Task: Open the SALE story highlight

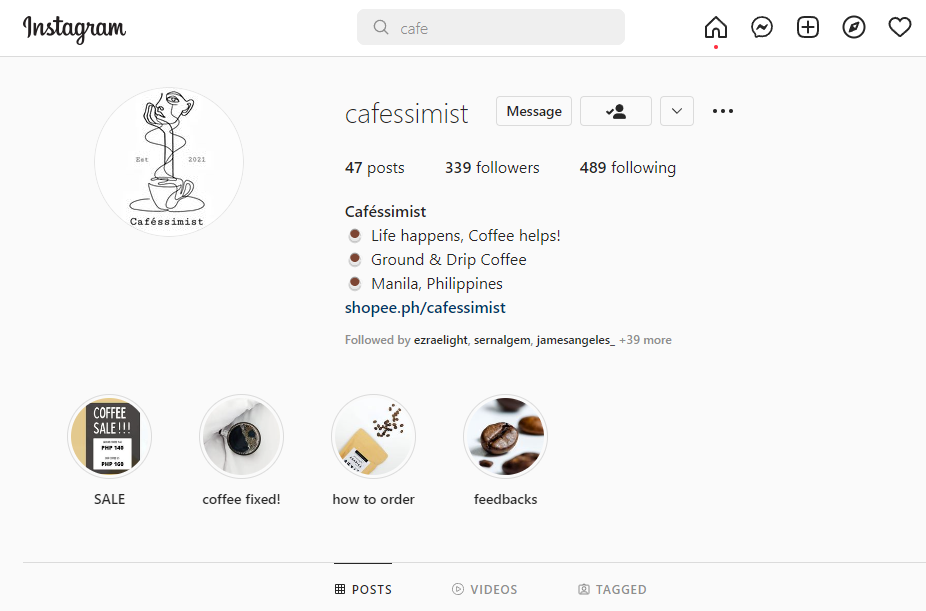Action: pyautogui.click(x=110, y=437)
